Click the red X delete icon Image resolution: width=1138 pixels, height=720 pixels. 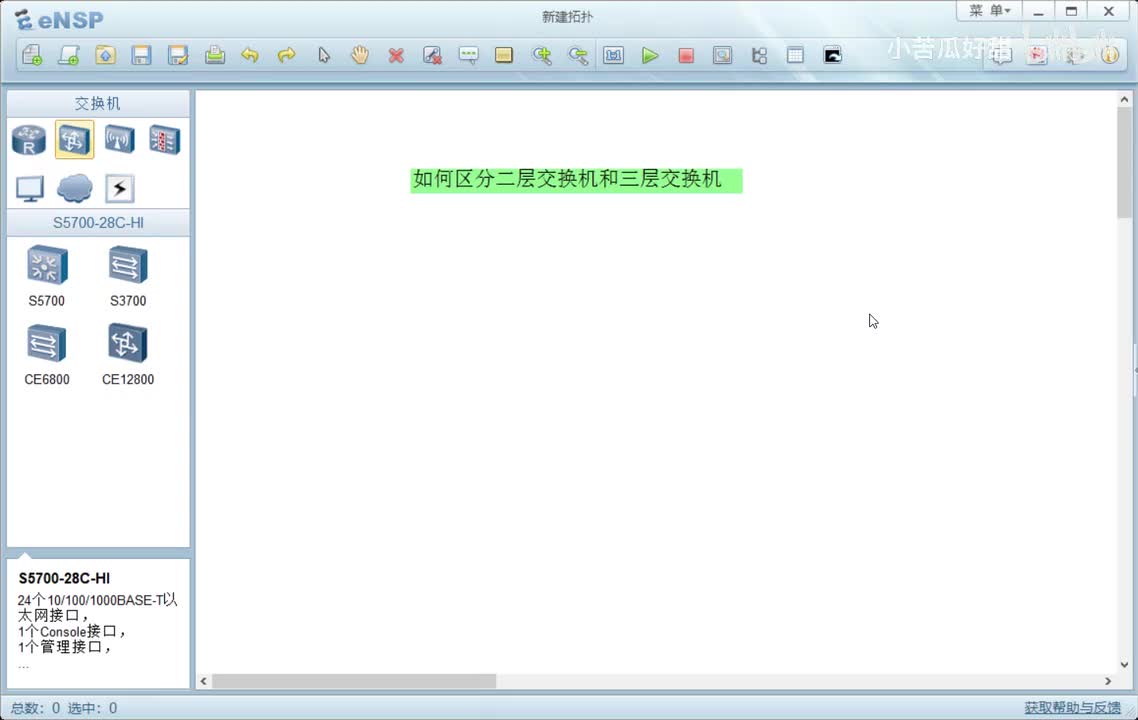(x=396, y=55)
